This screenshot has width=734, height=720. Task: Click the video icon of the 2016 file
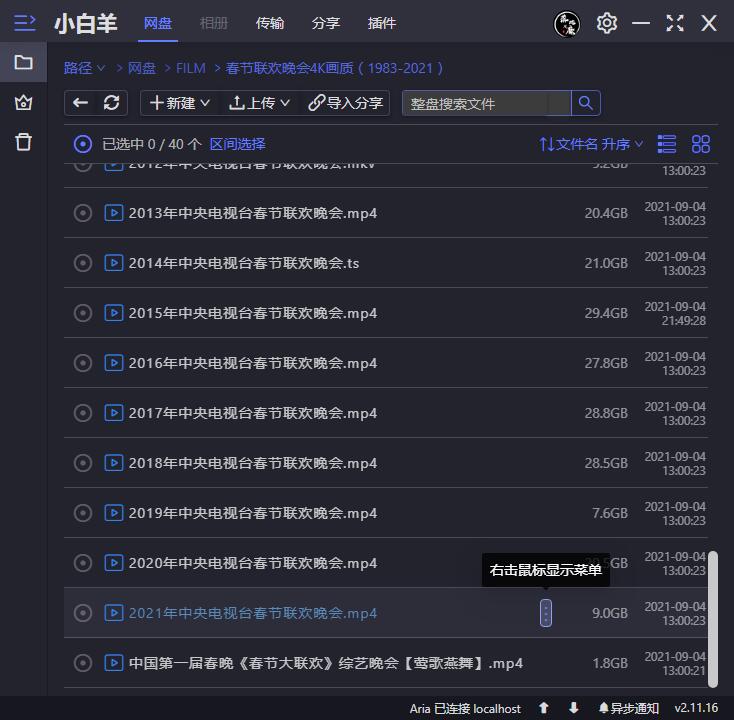[114, 363]
